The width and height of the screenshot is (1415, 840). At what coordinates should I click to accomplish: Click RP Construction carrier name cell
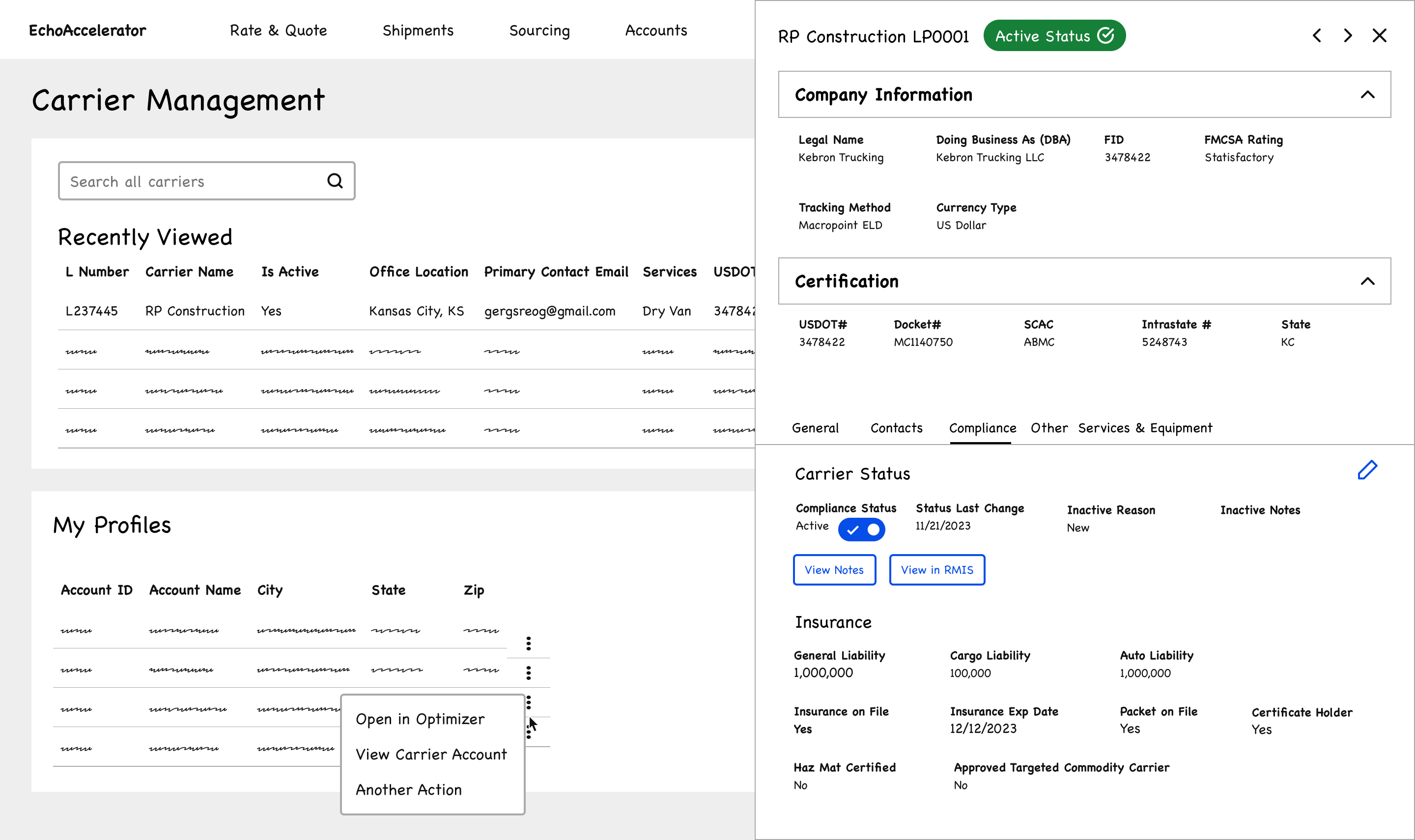pos(195,311)
